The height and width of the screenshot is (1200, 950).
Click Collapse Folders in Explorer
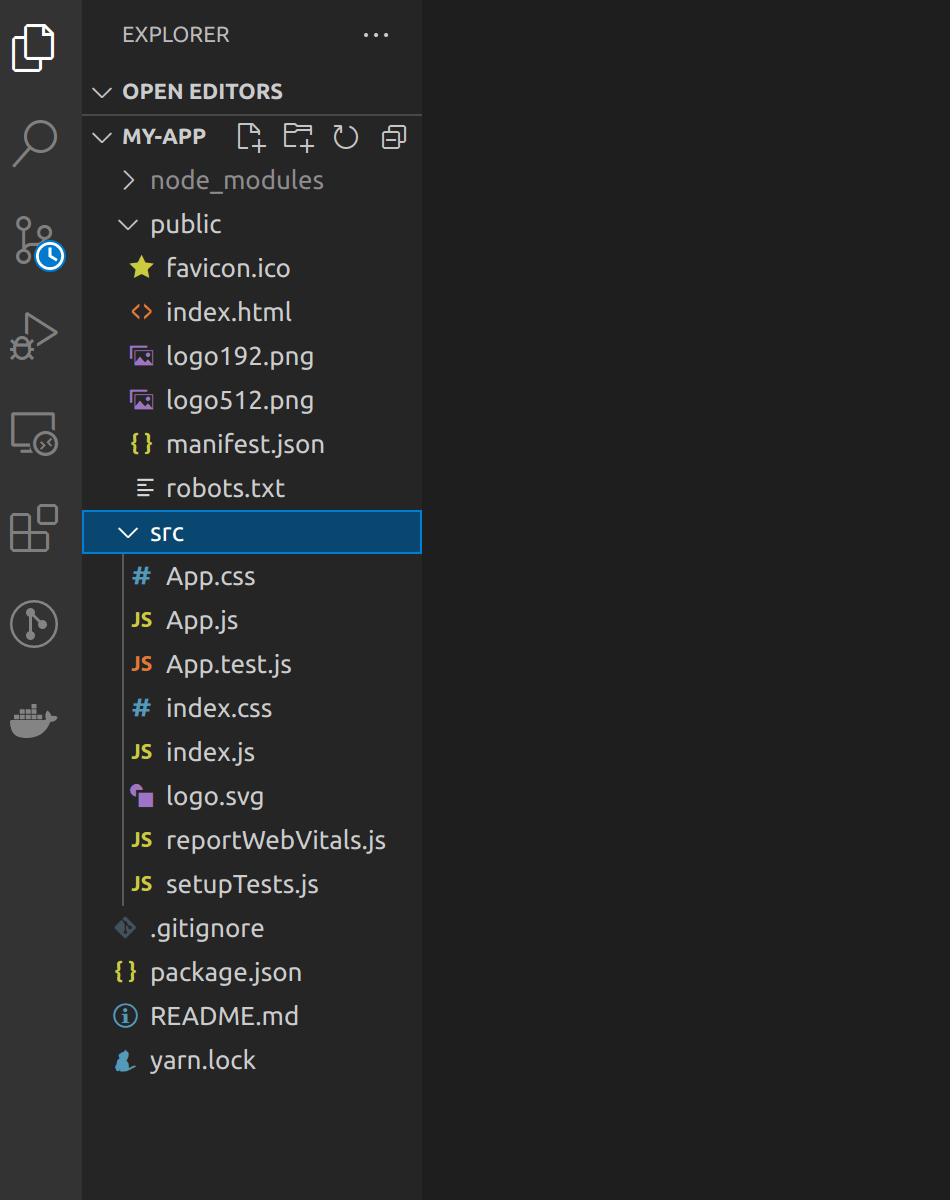(393, 137)
